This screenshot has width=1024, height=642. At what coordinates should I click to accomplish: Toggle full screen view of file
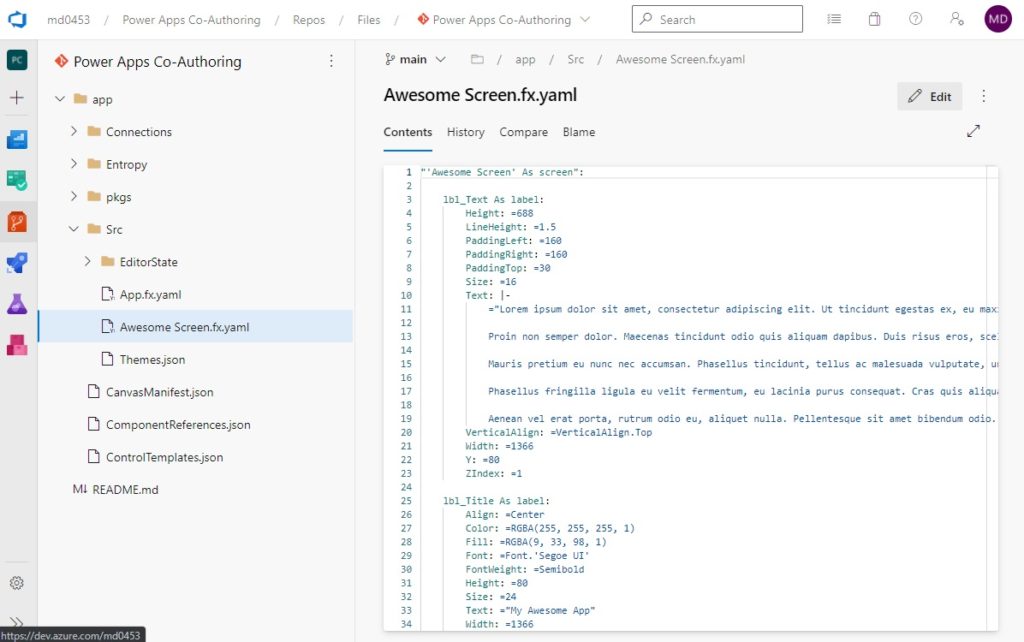point(973,131)
